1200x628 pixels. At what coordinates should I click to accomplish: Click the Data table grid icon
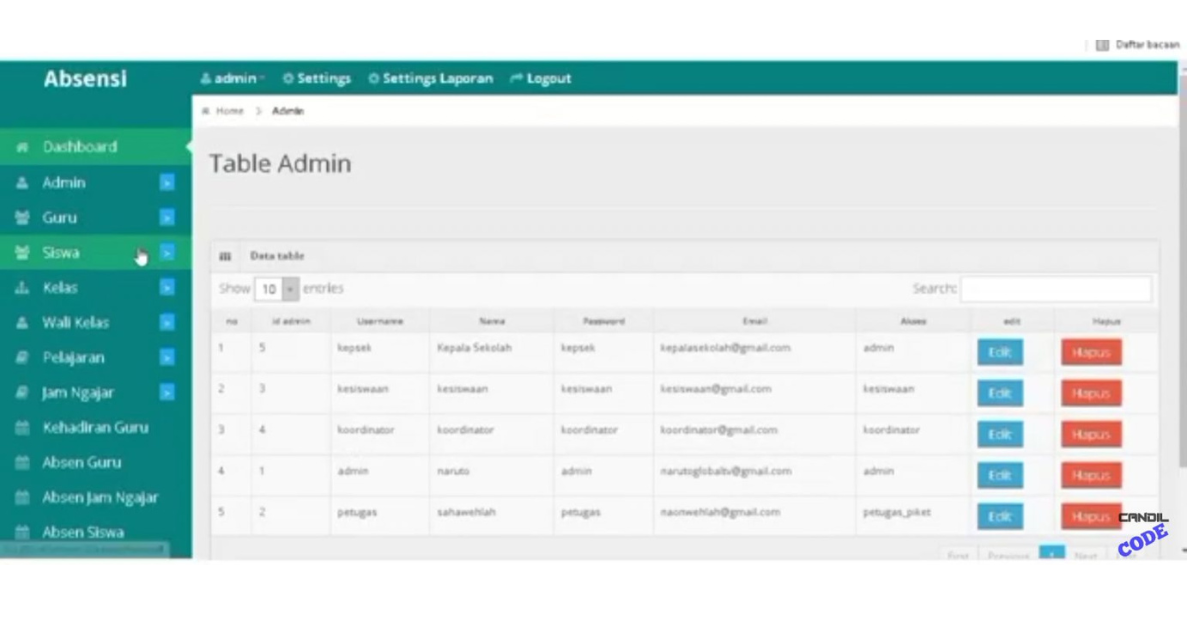[225, 257]
